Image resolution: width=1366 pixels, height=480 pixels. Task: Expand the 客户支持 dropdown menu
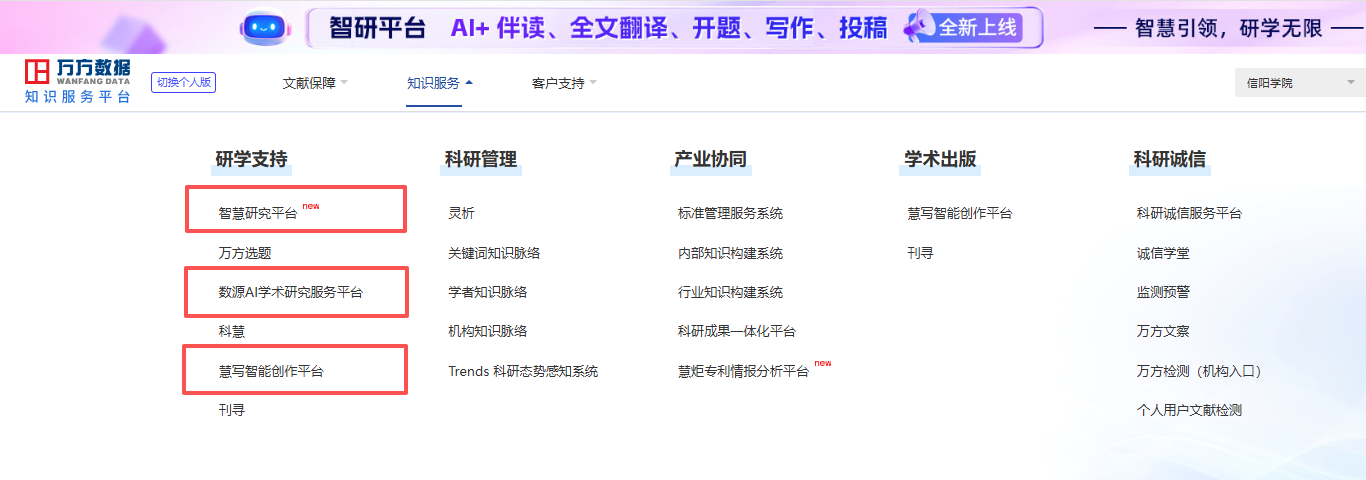coord(564,83)
